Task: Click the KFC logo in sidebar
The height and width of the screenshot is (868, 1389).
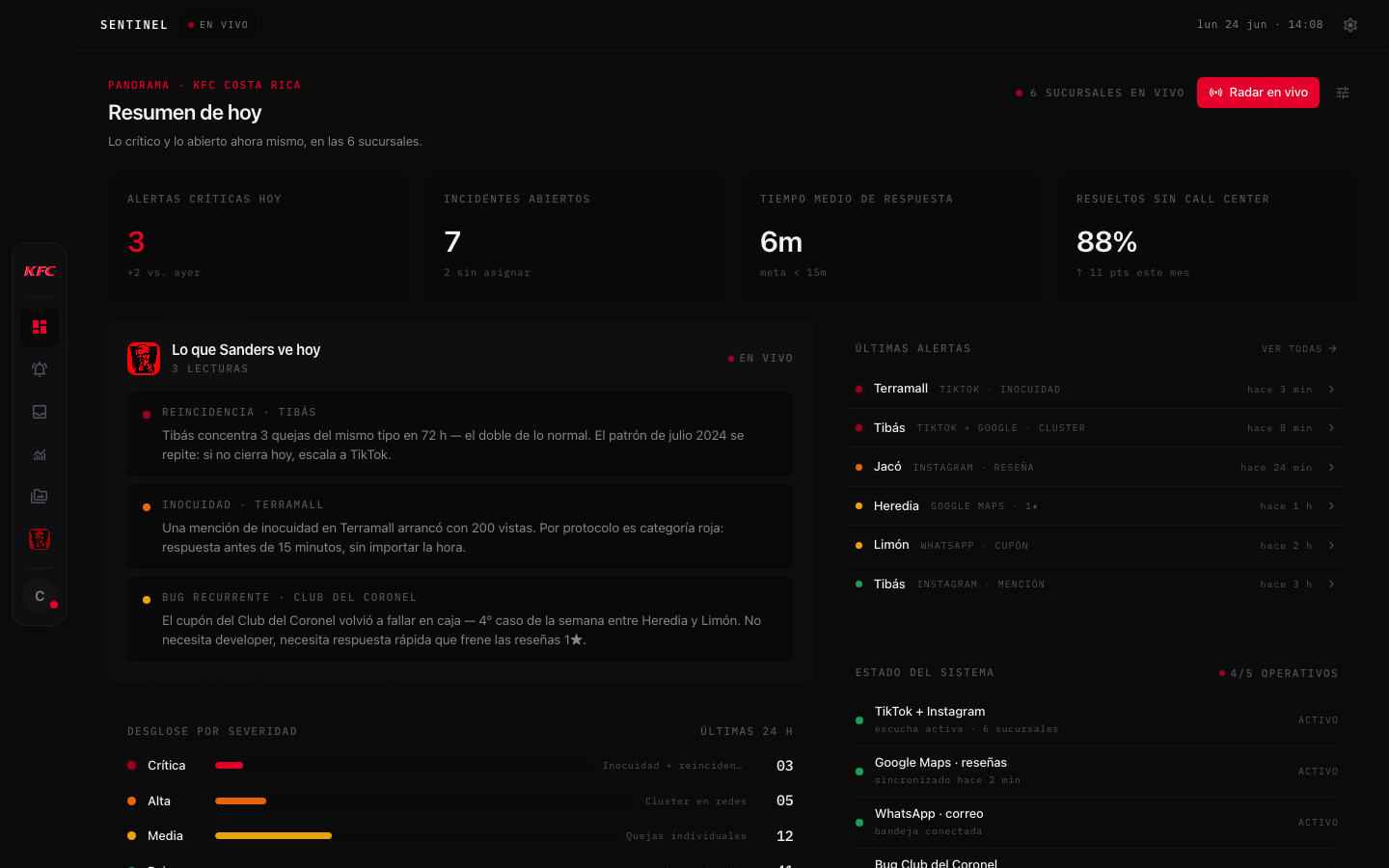Action: (x=40, y=271)
